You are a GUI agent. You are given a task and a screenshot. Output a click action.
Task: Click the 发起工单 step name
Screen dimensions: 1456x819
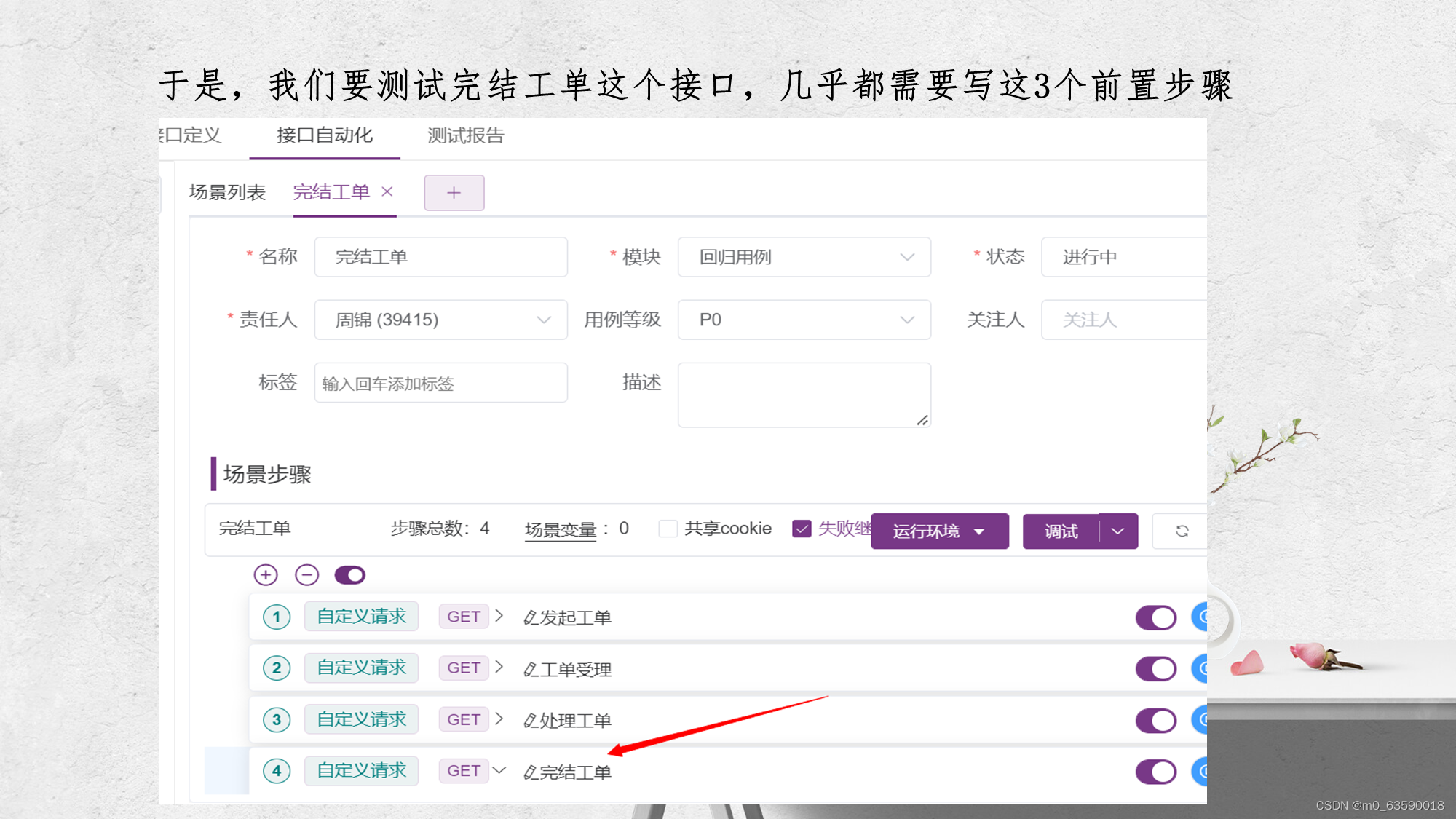point(576,618)
